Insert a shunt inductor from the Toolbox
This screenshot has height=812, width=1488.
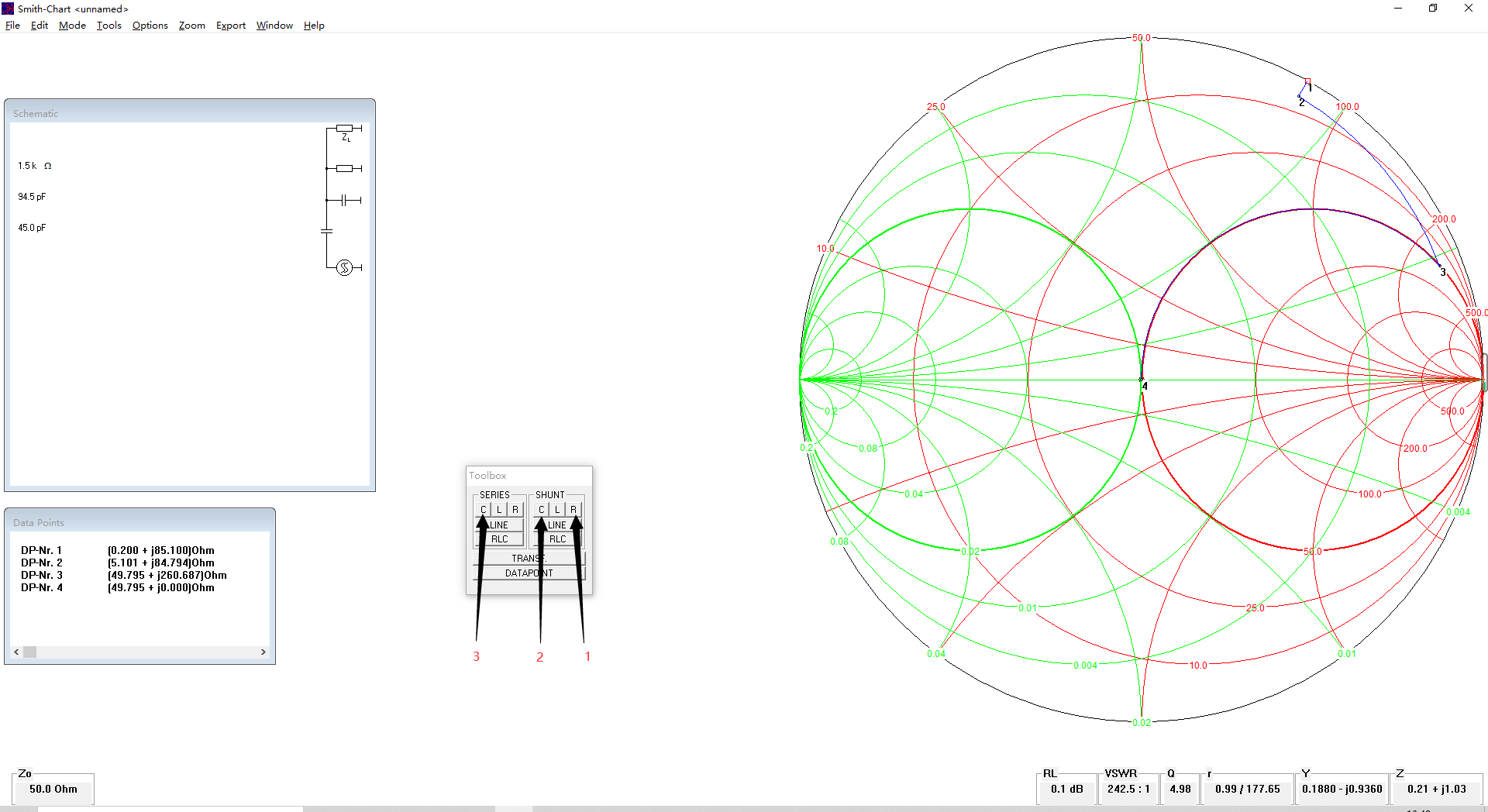pyautogui.click(x=557, y=509)
